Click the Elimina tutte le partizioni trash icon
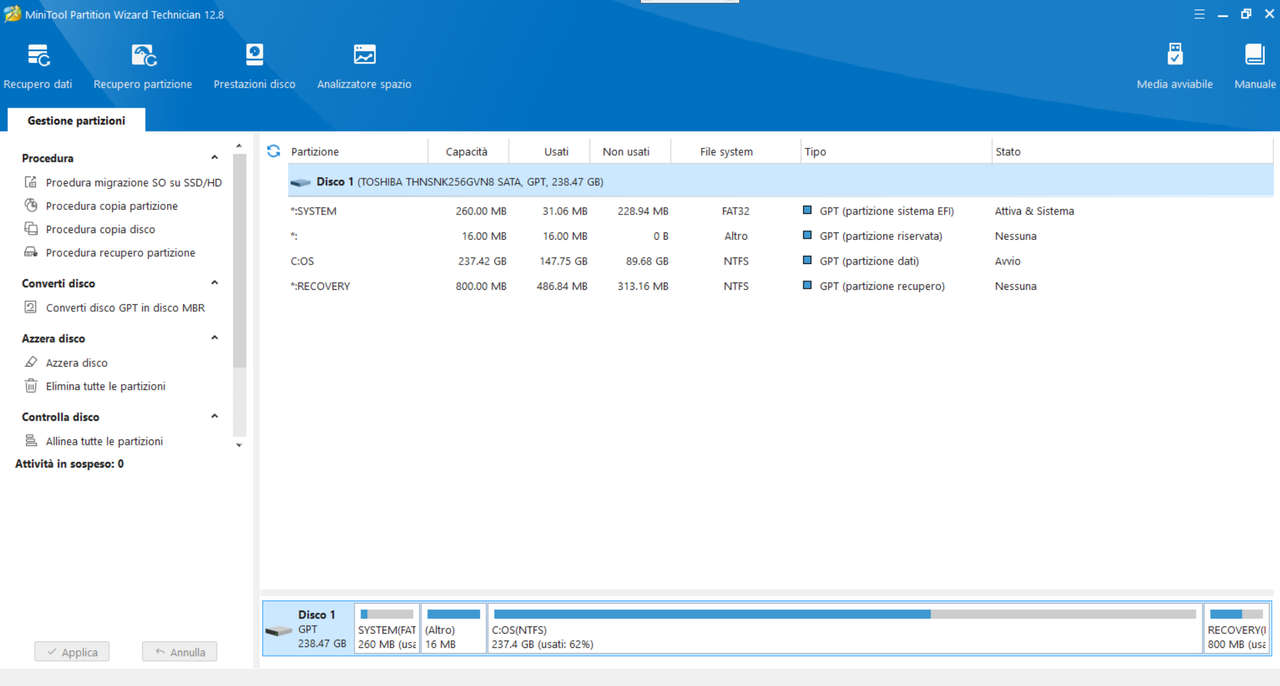This screenshot has width=1280, height=686. click(x=31, y=385)
